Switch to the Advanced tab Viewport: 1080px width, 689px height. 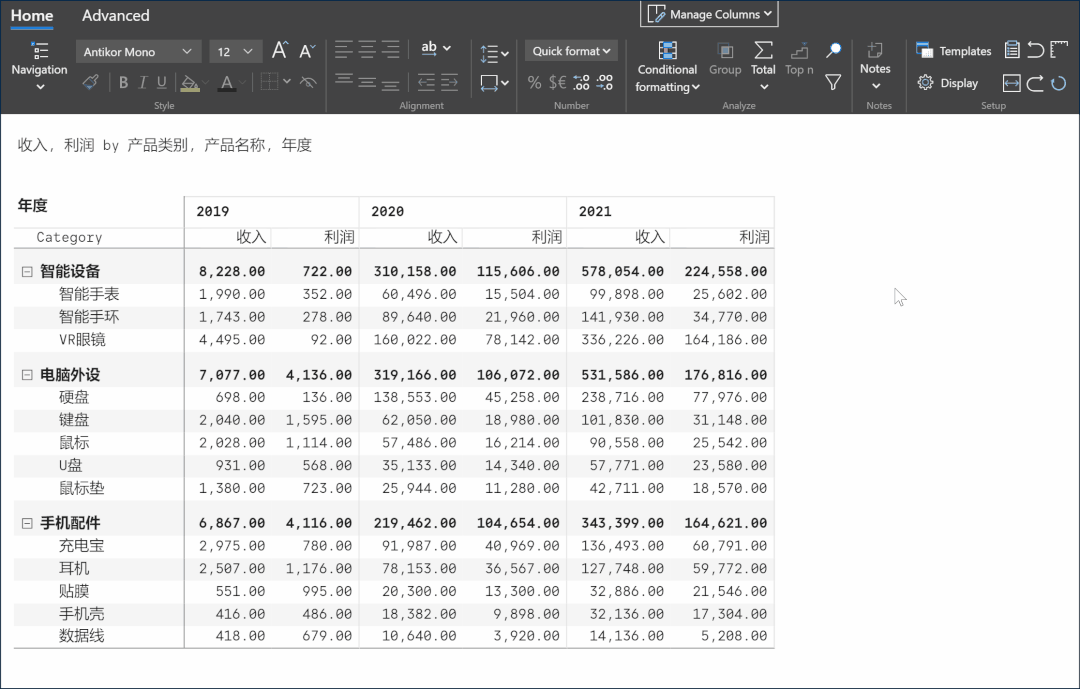[116, 15]
